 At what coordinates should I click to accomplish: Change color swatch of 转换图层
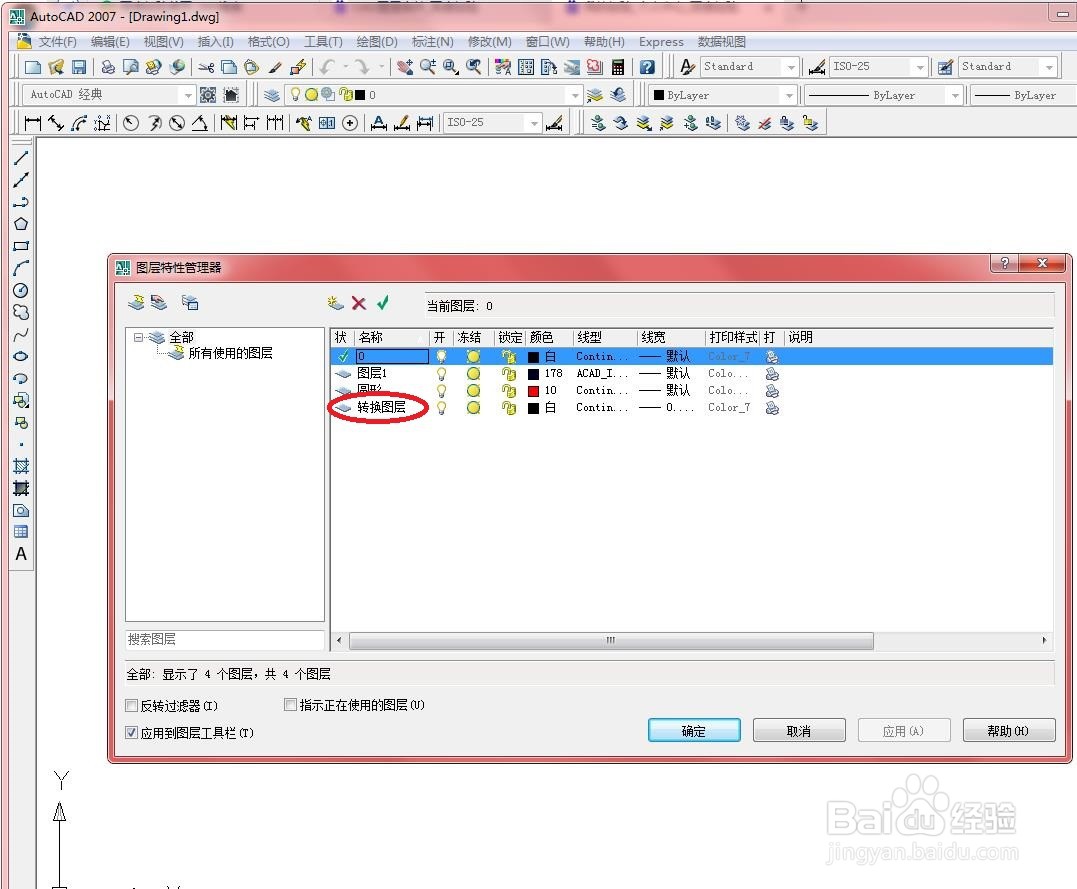(533, 408)
